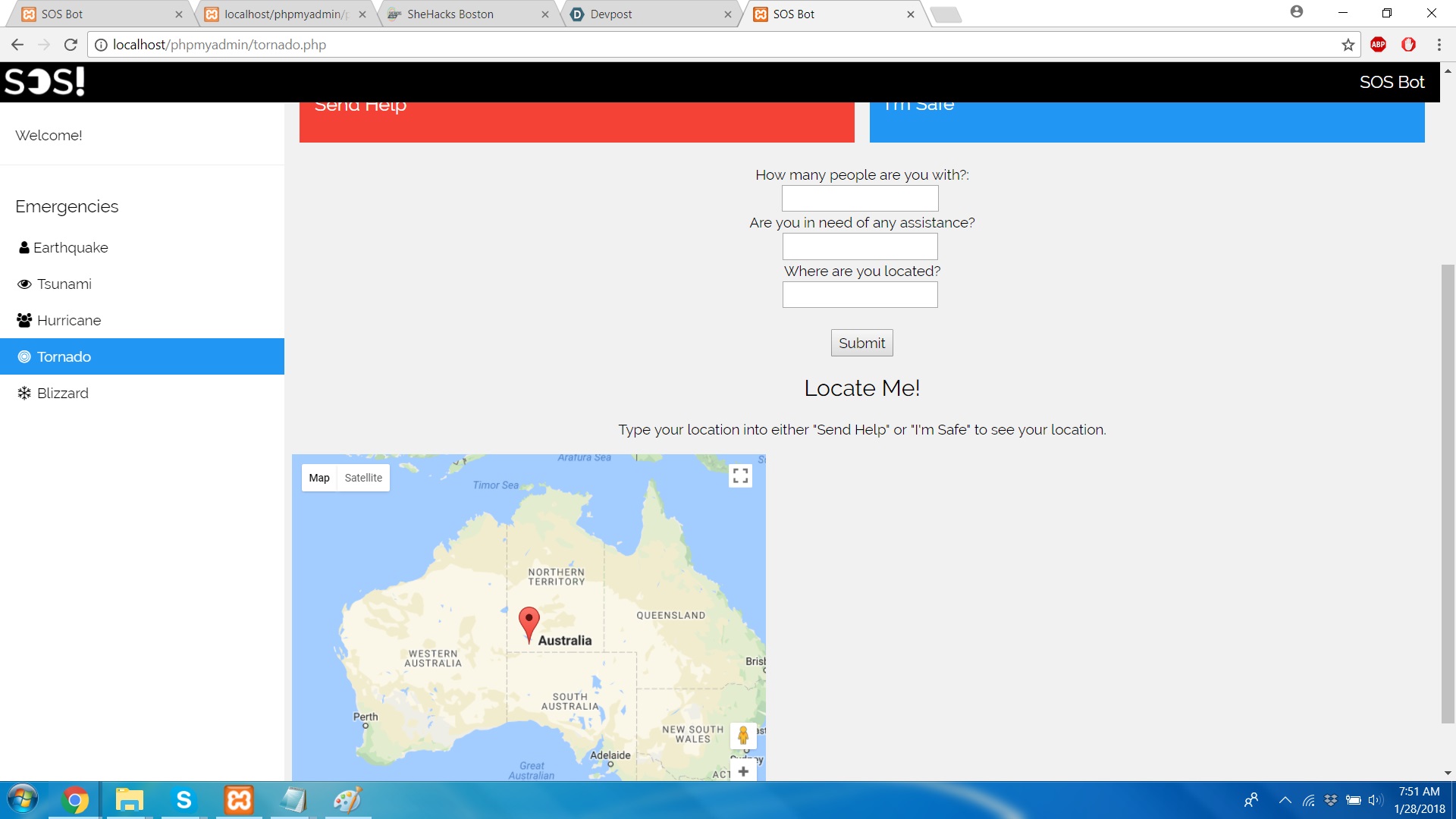The width and height of the screenshot is (1456, 819).
Task: Click the Street View pegman icon
Action: tap(743, 735)
